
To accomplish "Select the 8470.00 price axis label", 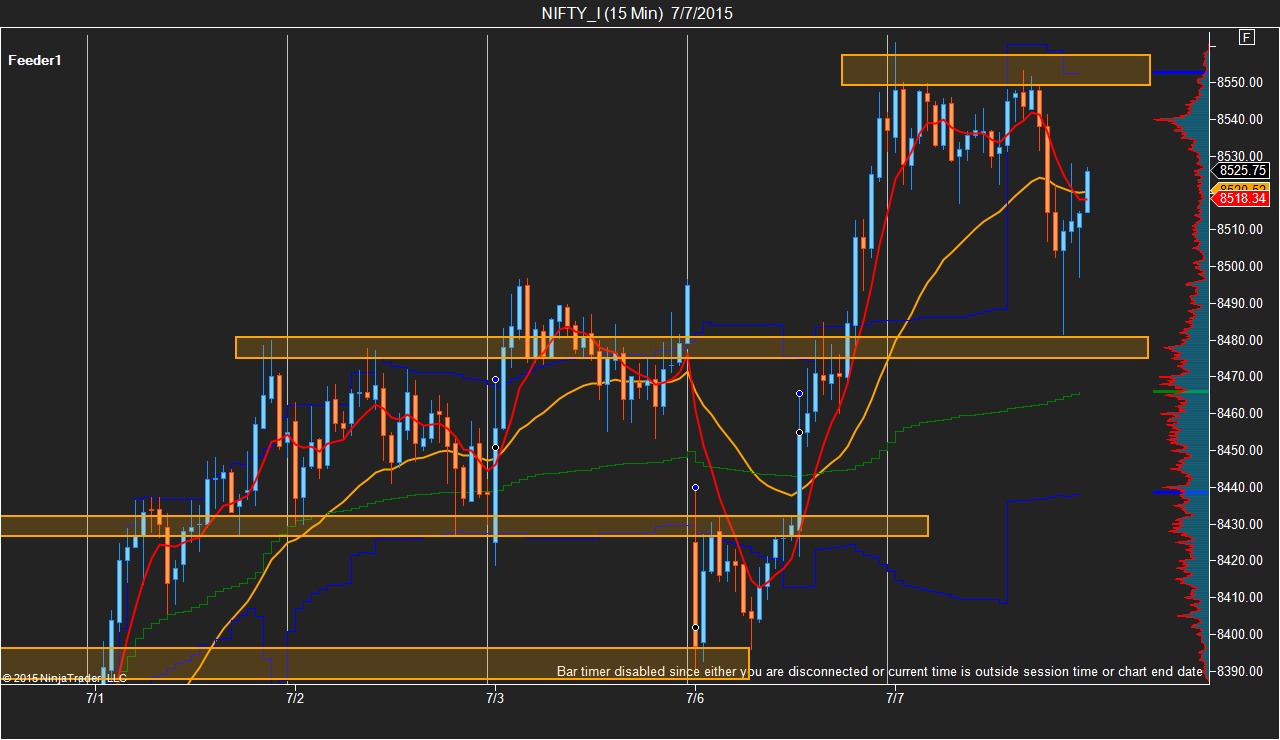I will point(1238,376).
